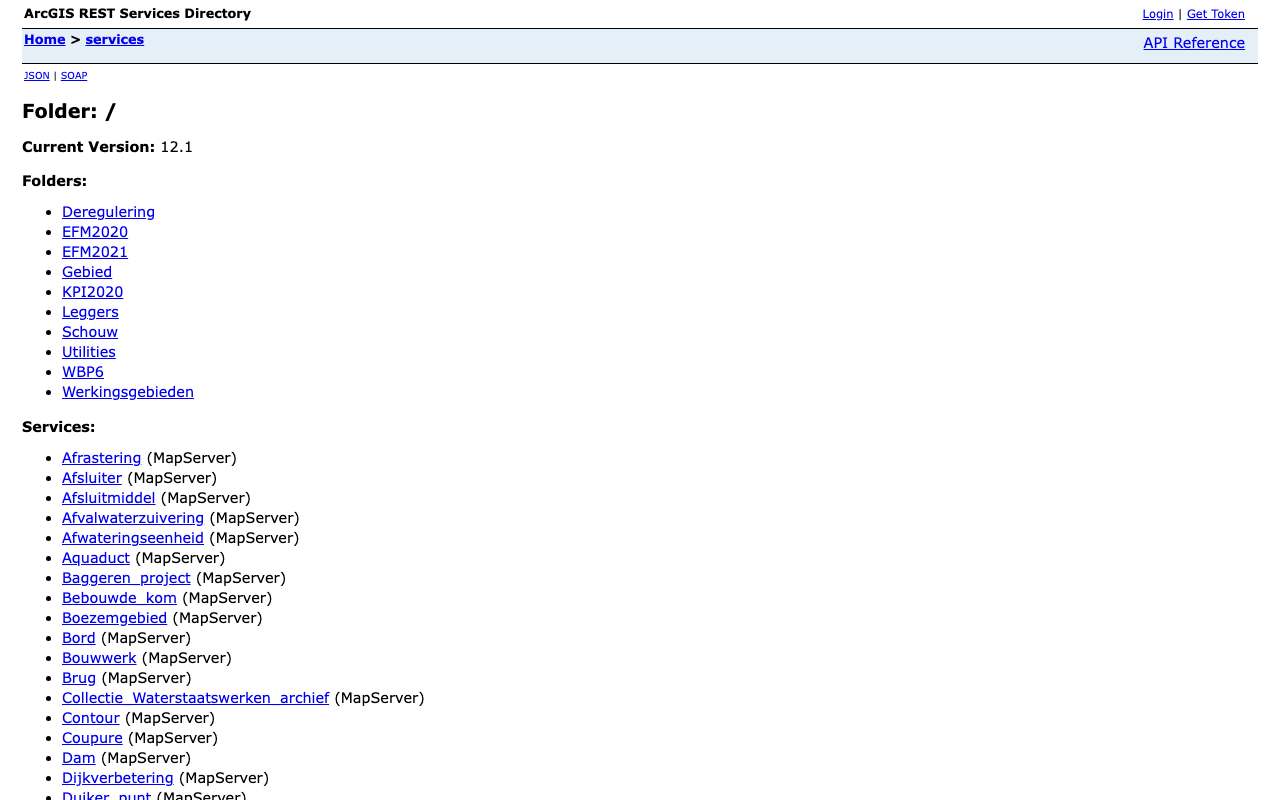
Task: Open the Dam service
Action: pos(79,758)
